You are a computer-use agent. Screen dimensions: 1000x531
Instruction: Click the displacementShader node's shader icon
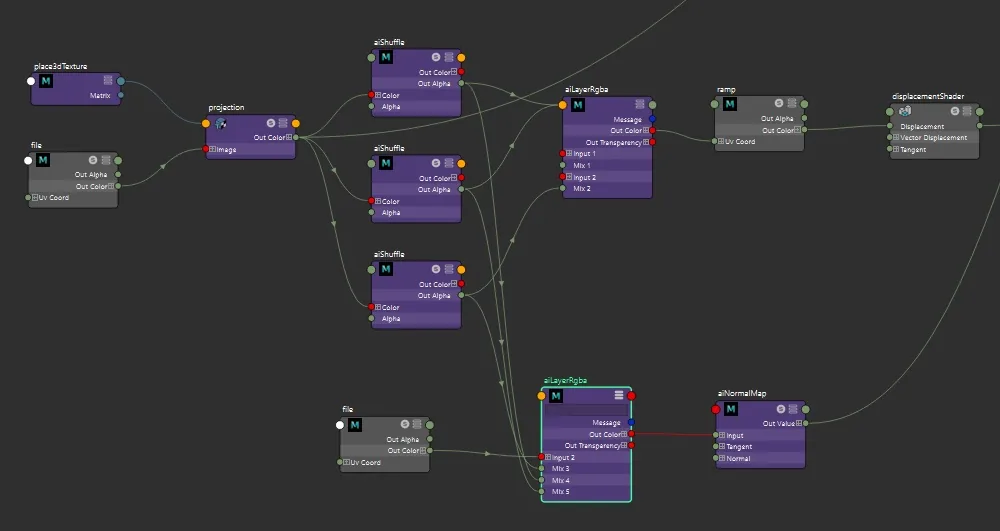905,112
